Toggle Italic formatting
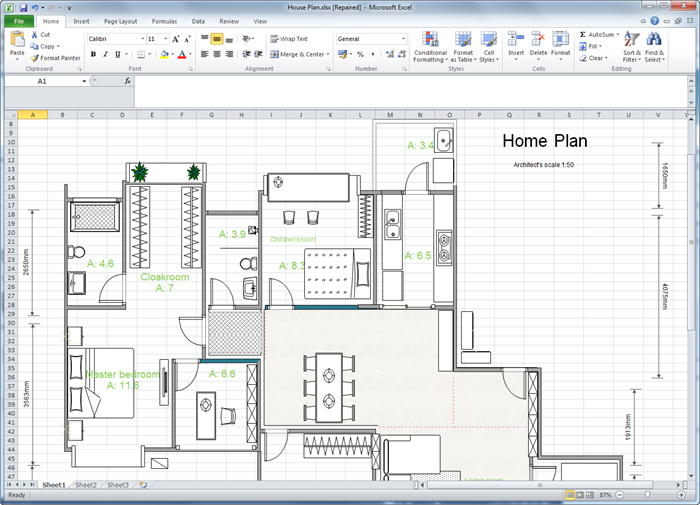The image size is (700, 505). [x=105, y=54]
